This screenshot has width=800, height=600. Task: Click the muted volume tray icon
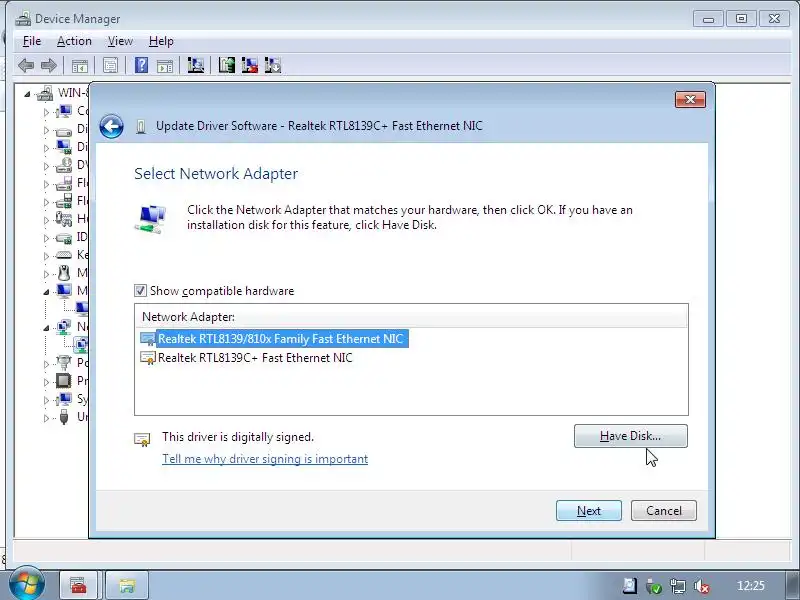703,586
